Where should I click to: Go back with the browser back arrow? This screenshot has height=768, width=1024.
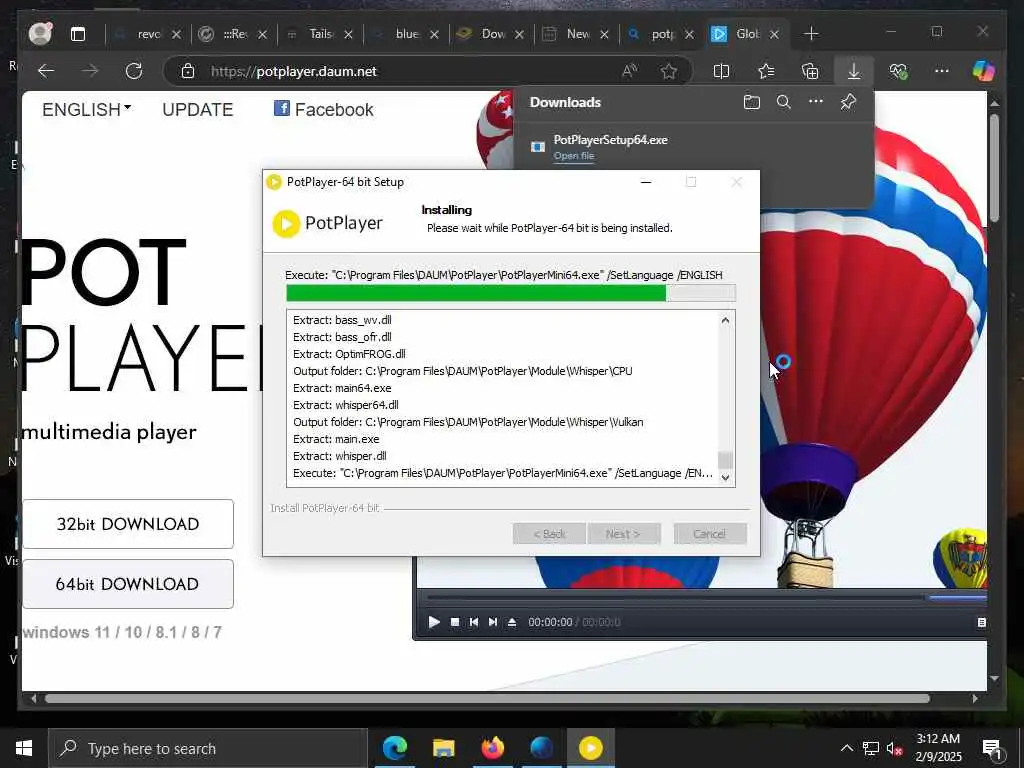pos(46,71)
